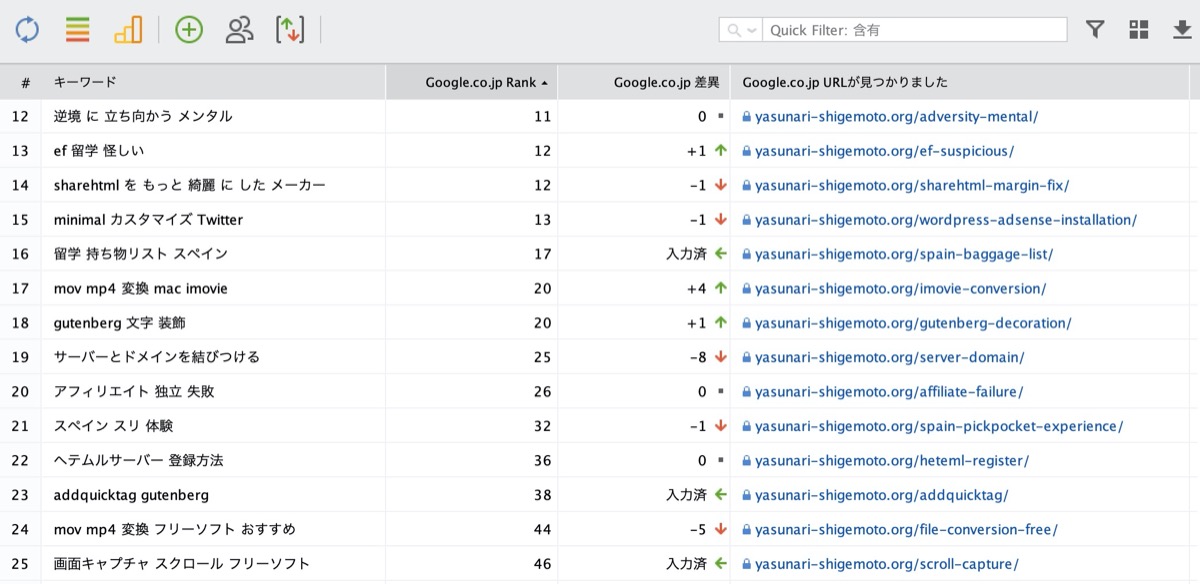Open the ef-suspicious URL link
This screenshot has height=584, width=1200.
click(884, 151)
